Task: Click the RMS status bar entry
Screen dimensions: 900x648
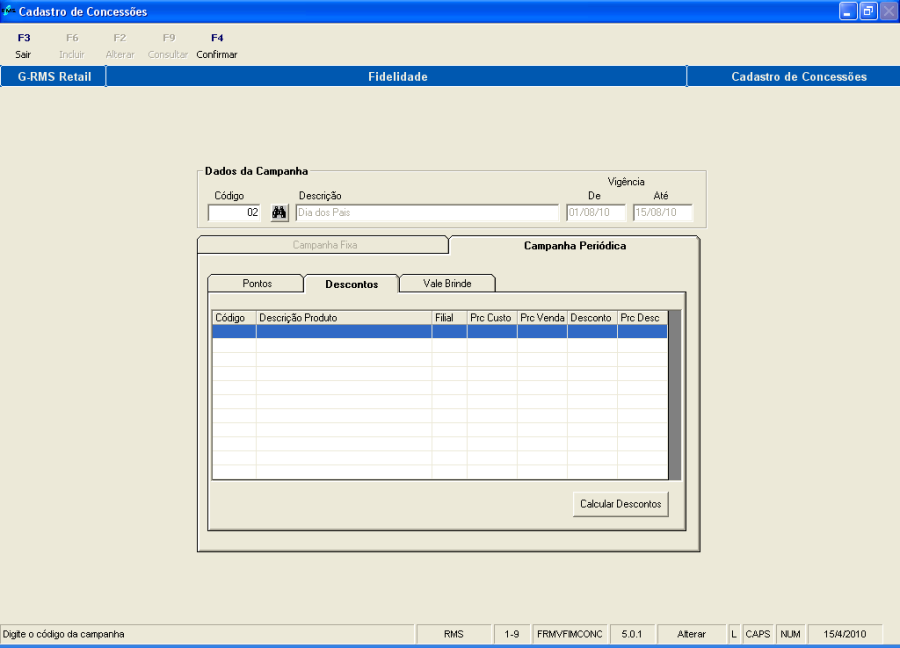Action: [453, 634]
